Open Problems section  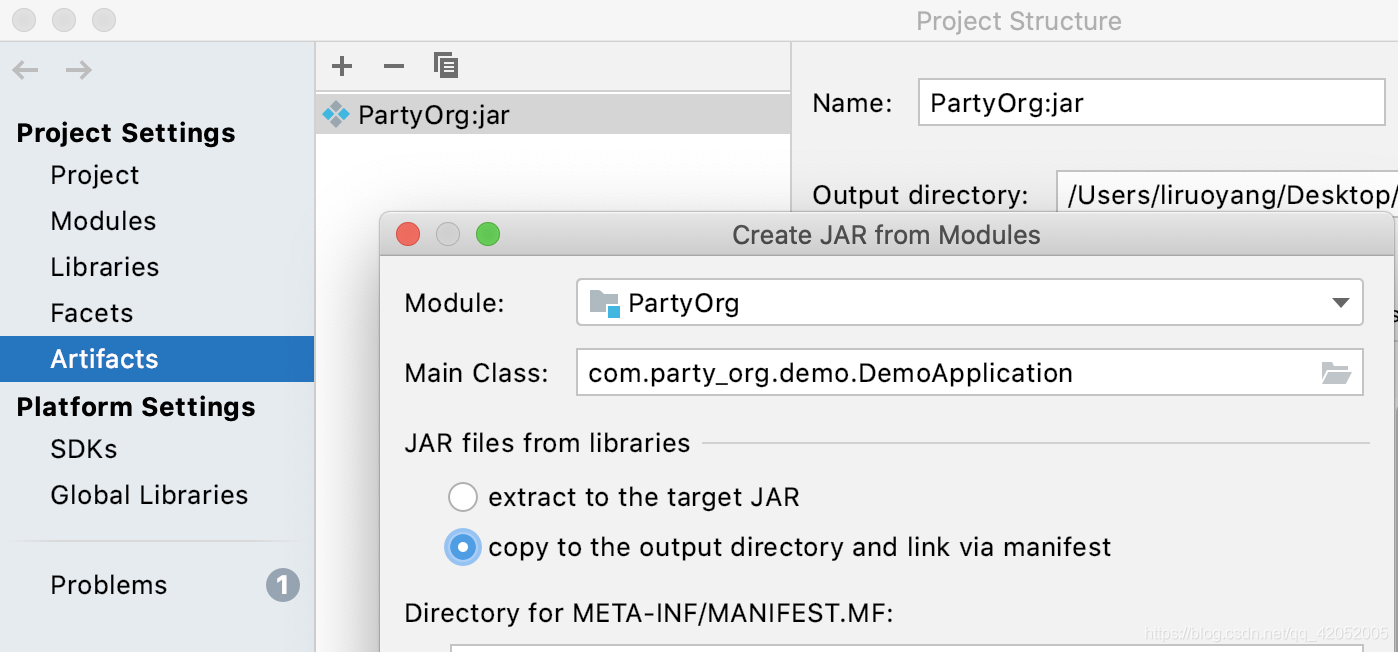pos(109,585)
